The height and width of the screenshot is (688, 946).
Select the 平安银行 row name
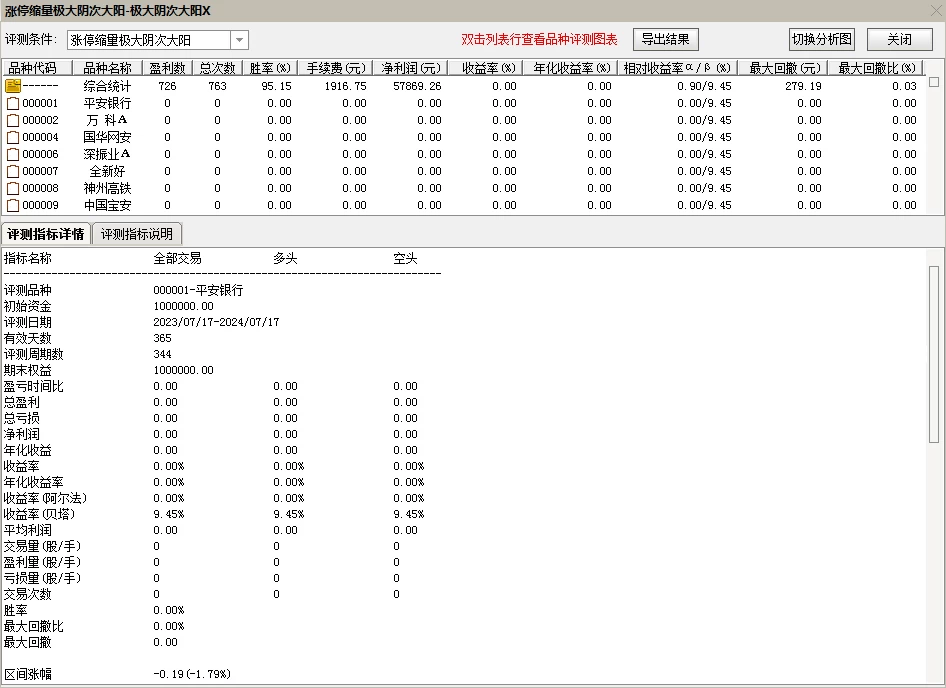pyautogui.click(x=107, y=103)
